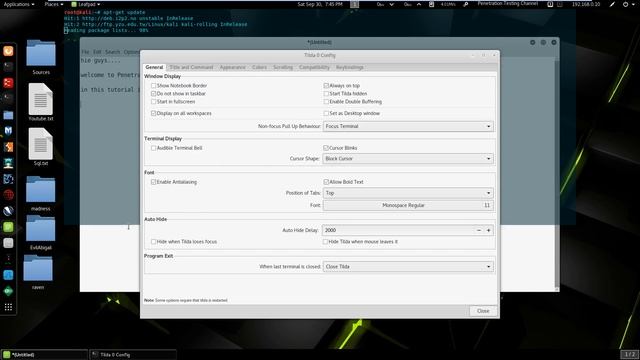Open Leafpad File menu

coord(85,52)
